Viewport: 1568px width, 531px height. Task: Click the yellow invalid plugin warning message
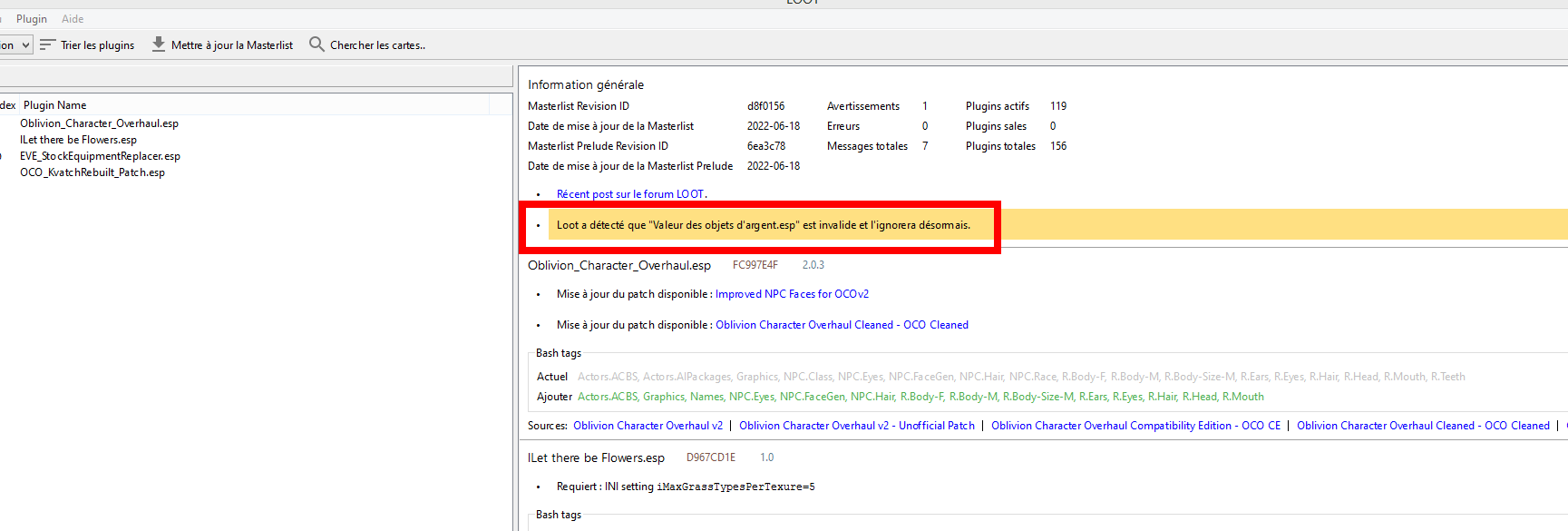(x=763, y=225)
